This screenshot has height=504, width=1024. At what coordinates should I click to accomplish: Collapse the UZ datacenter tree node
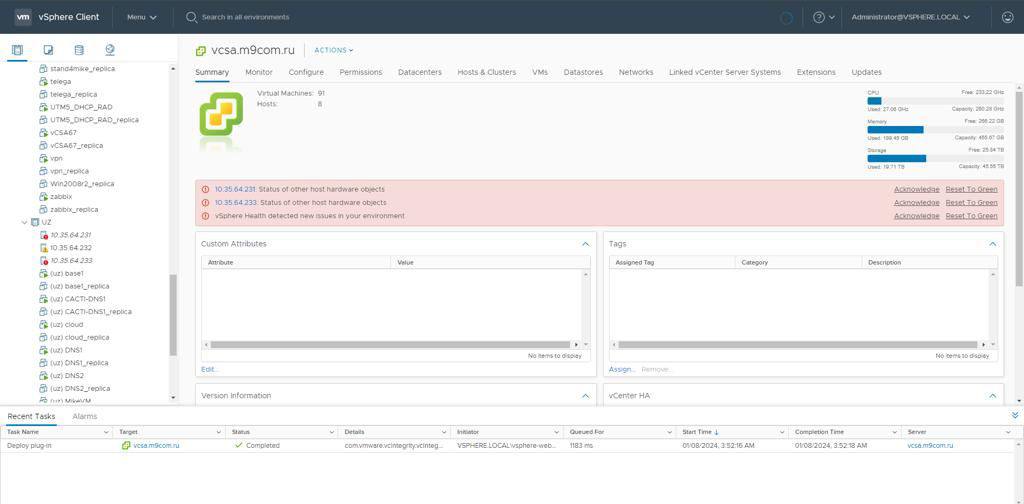[x=25, y=222]
